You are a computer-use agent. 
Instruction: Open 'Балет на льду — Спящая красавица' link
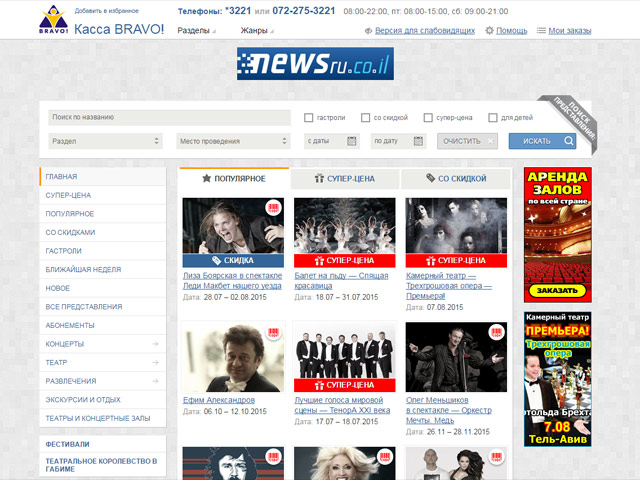click(x=341, y=281)
